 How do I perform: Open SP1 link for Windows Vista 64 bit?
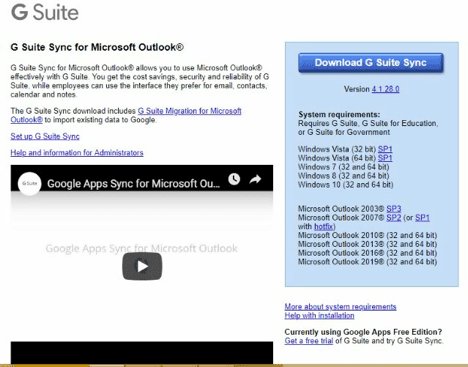coord(385,158)
